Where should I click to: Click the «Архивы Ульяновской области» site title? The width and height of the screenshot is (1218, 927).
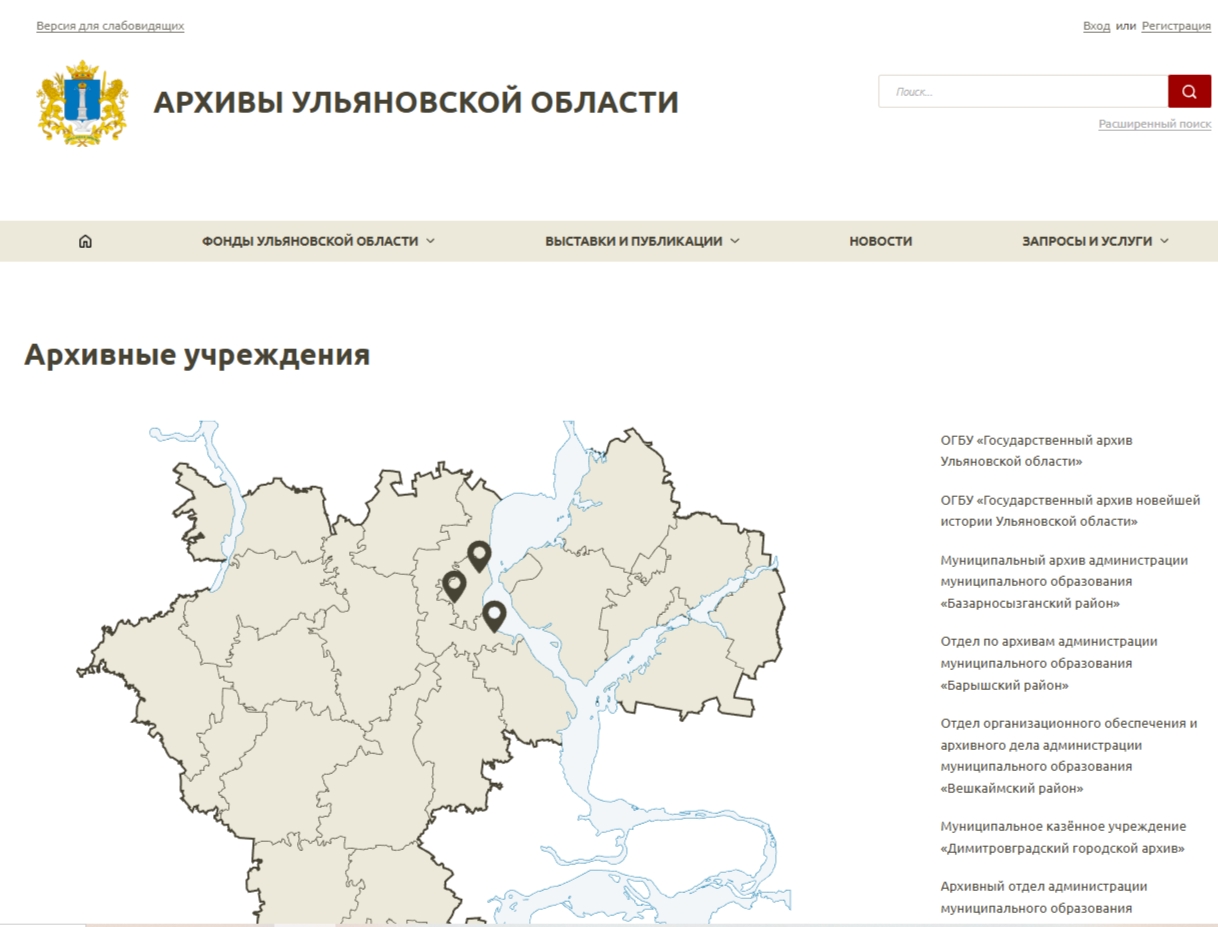[416, 103]
